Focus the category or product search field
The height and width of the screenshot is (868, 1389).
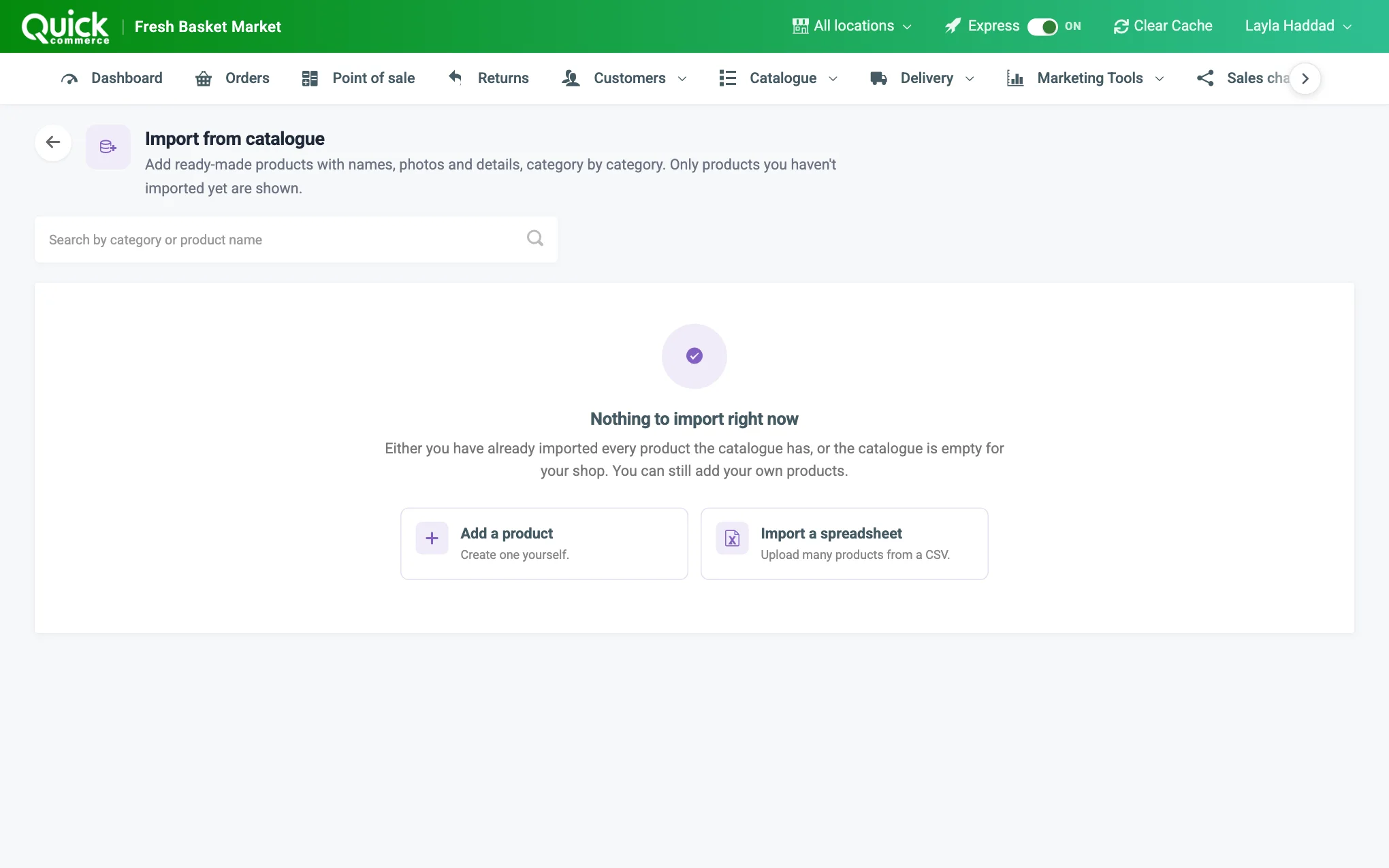(296, 240)
